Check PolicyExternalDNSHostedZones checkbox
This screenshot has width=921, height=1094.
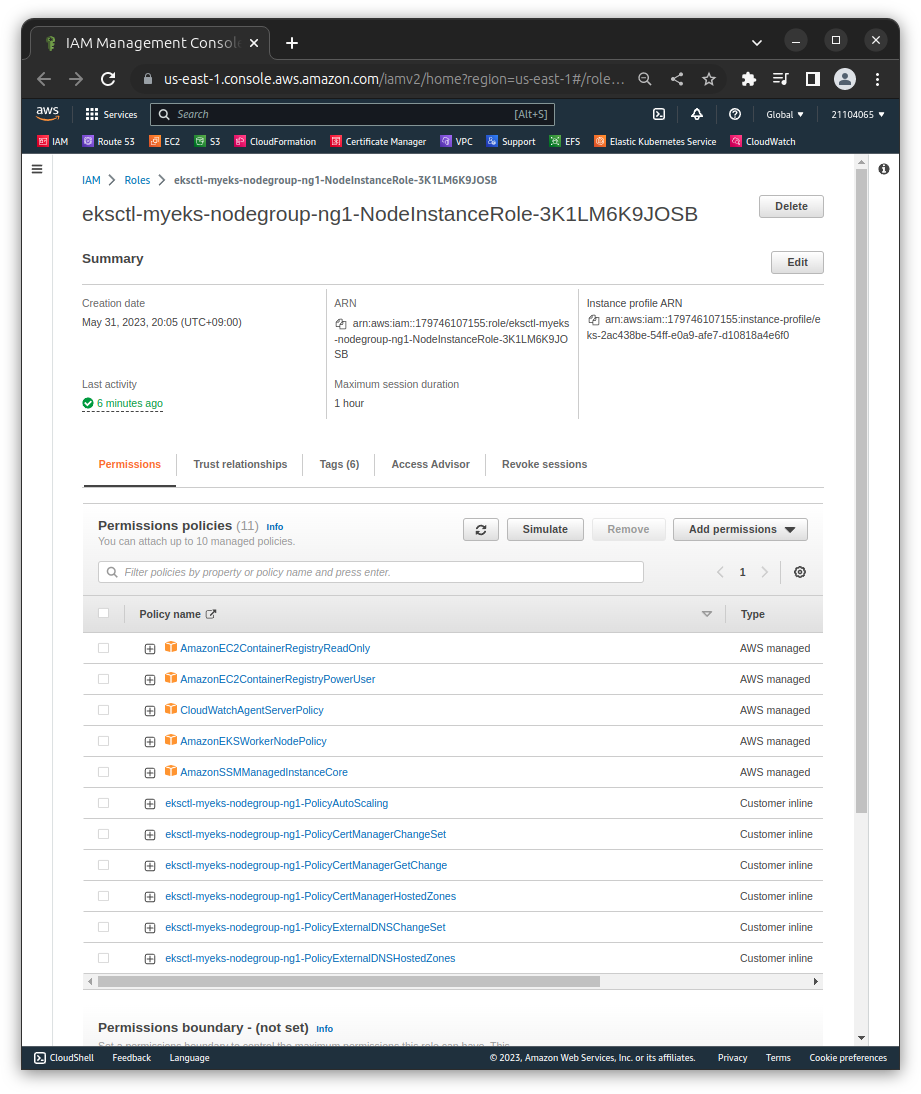click(104, 958)
